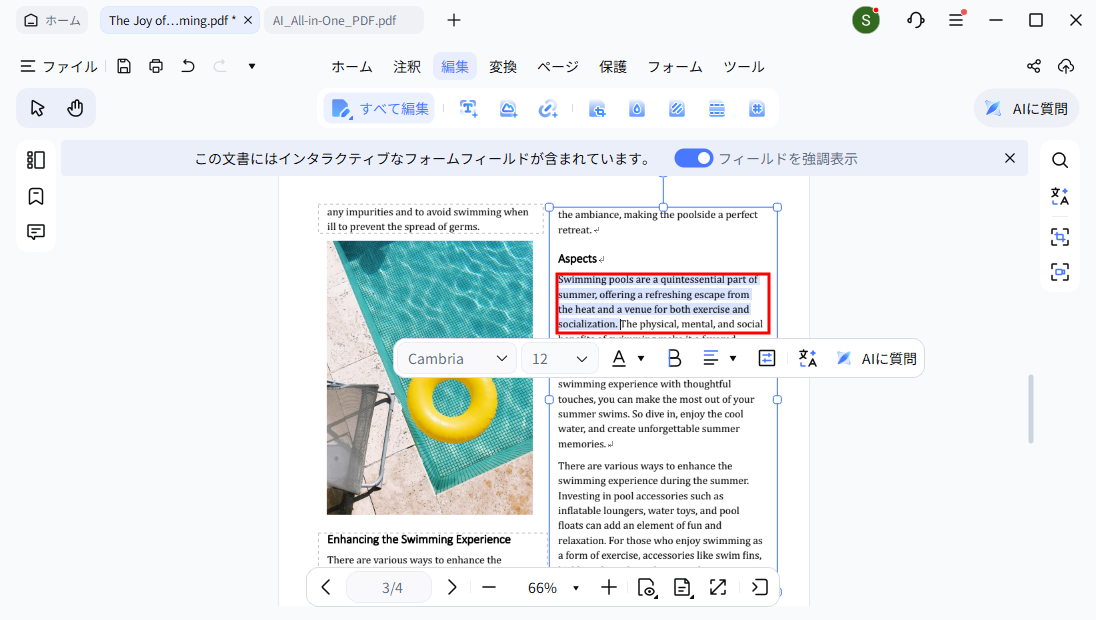This screenshot has width=1096, height=620.
Task: Open the page thumbnails panel
Action: [x=35, y=159]
